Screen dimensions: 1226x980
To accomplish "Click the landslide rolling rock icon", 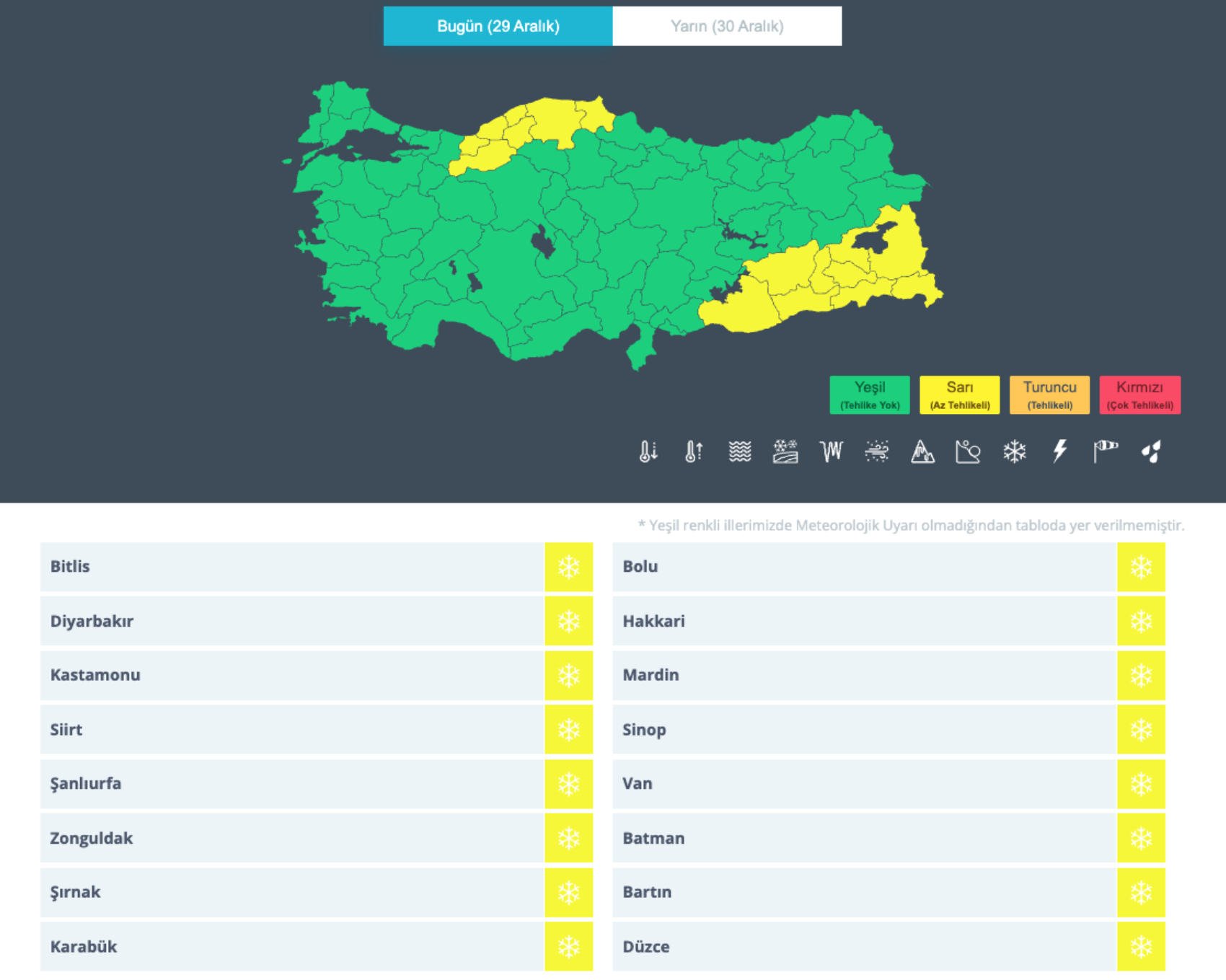I will click(968, 451).
